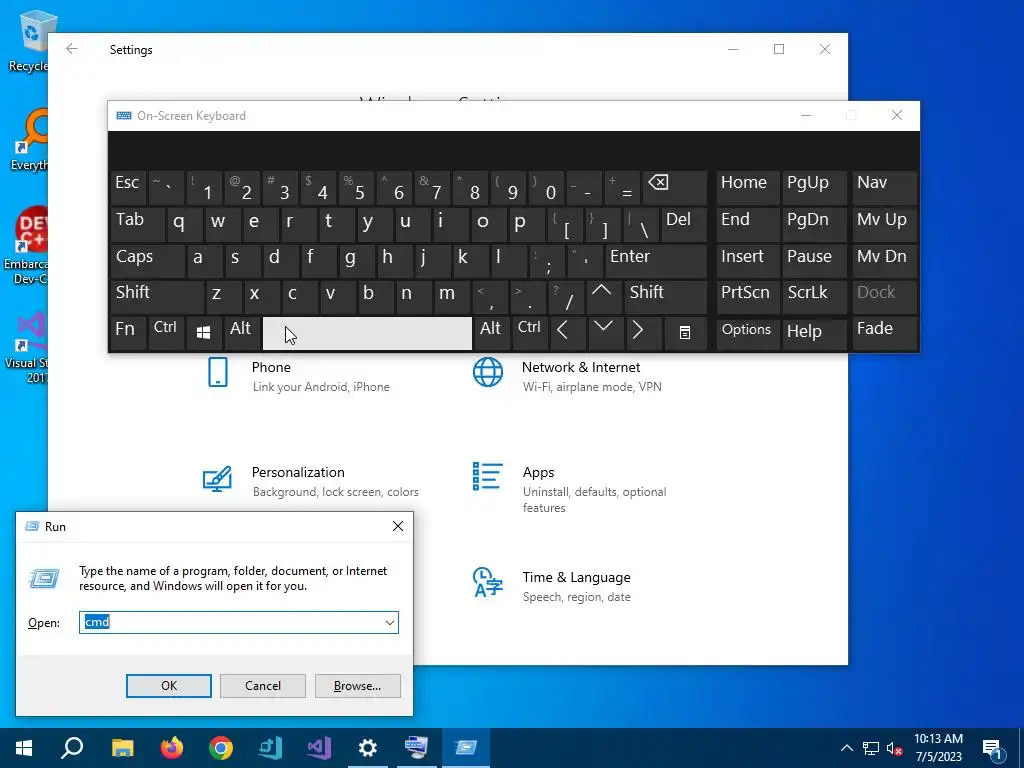The width and height of the screenshot is (1024, 768).
Task: Click the Nav key on the keyboard
Action: click(884, 188)
